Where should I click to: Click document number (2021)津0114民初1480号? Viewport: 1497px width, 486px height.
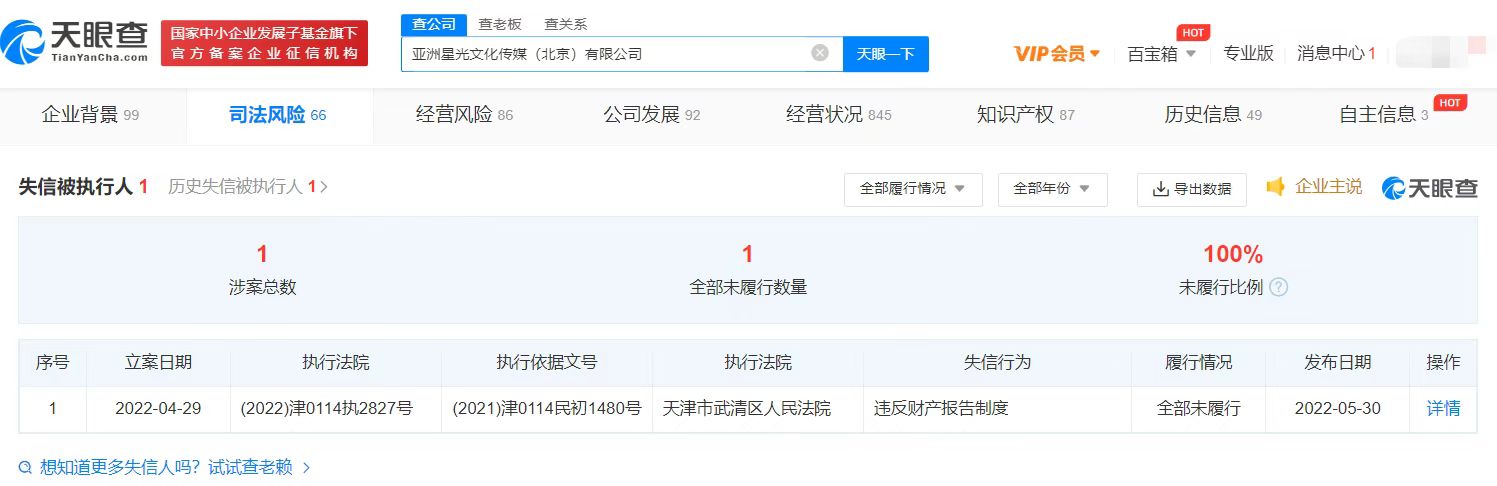pos(547,408)
